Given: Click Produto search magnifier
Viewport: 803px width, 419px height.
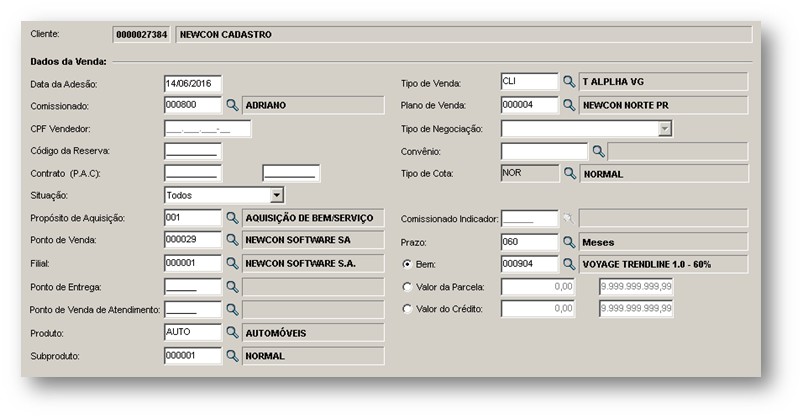Looking at the screenshot, I should click(233, 333).
